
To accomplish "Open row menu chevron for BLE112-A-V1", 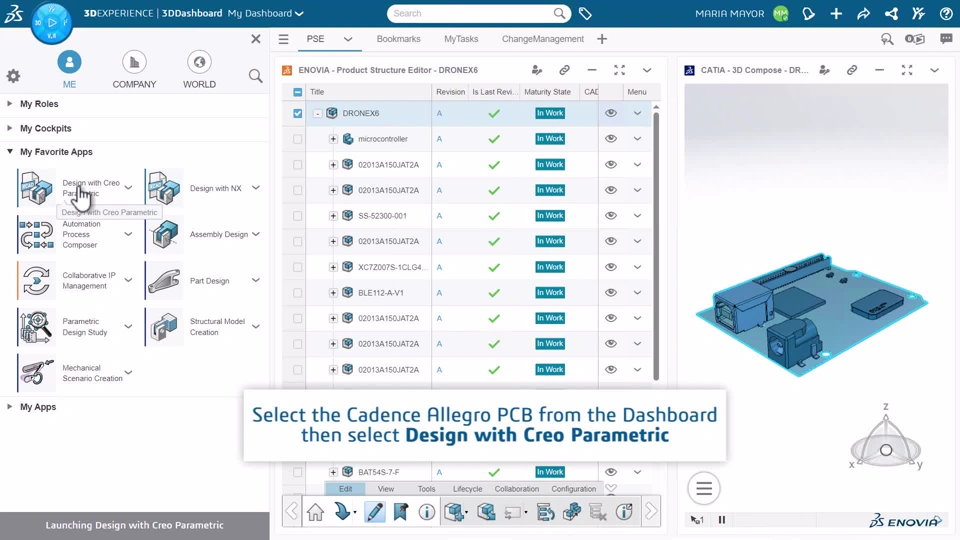I will tap(637, 293).
